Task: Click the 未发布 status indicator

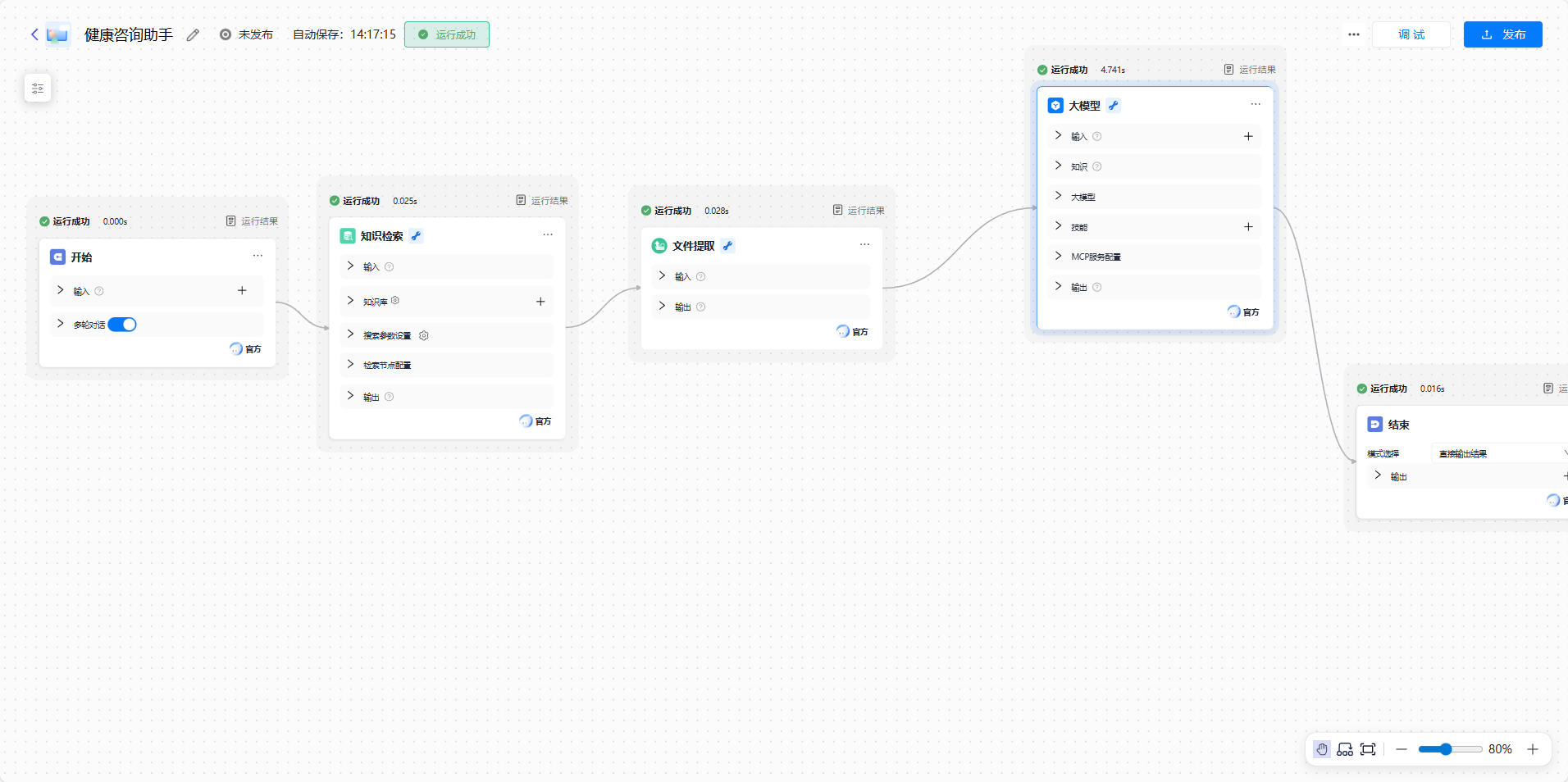Action: tap(246, 34)
